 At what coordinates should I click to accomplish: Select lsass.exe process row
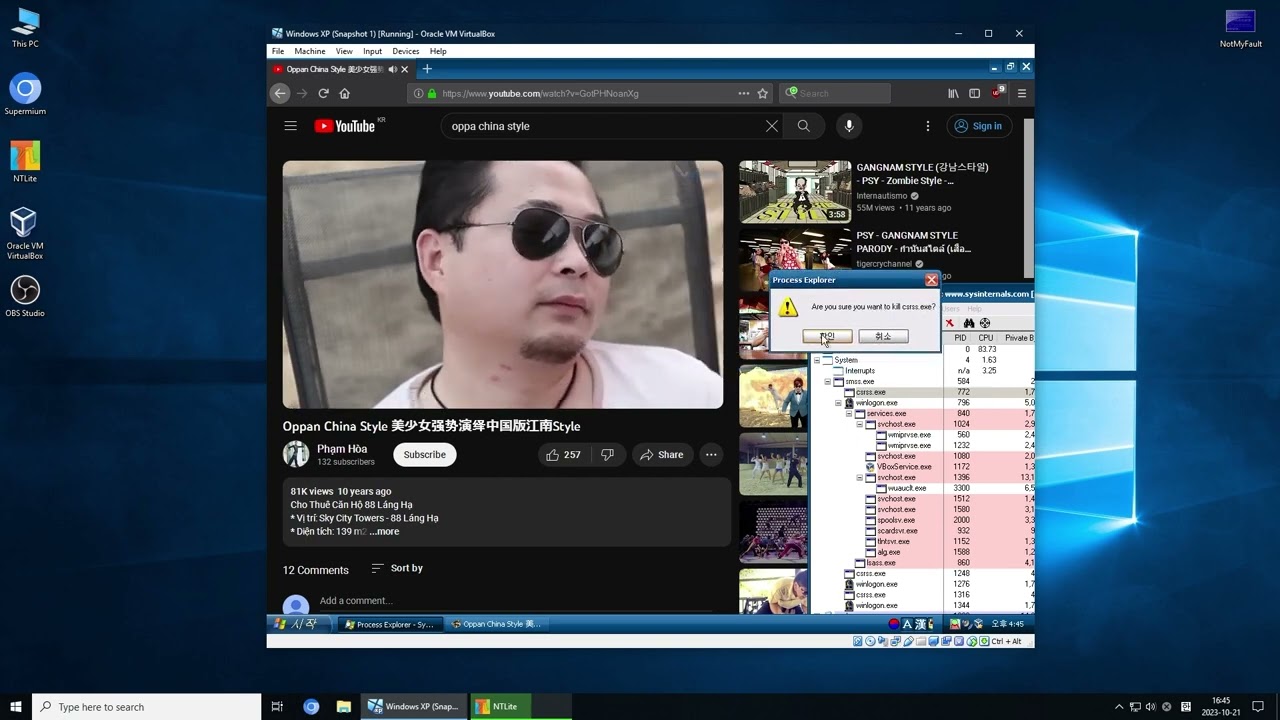921,563
